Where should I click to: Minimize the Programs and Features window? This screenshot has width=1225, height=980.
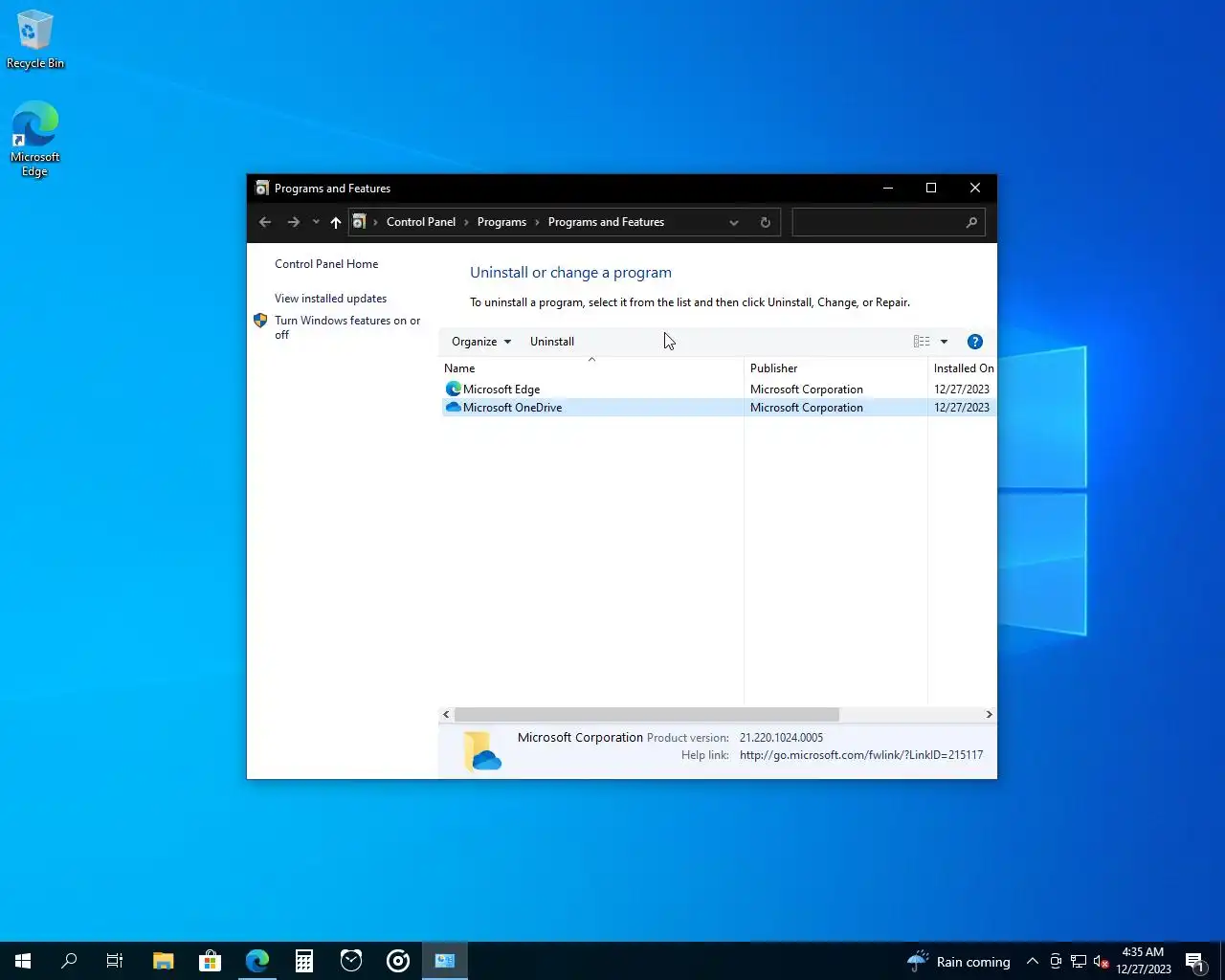pos(888,189)
